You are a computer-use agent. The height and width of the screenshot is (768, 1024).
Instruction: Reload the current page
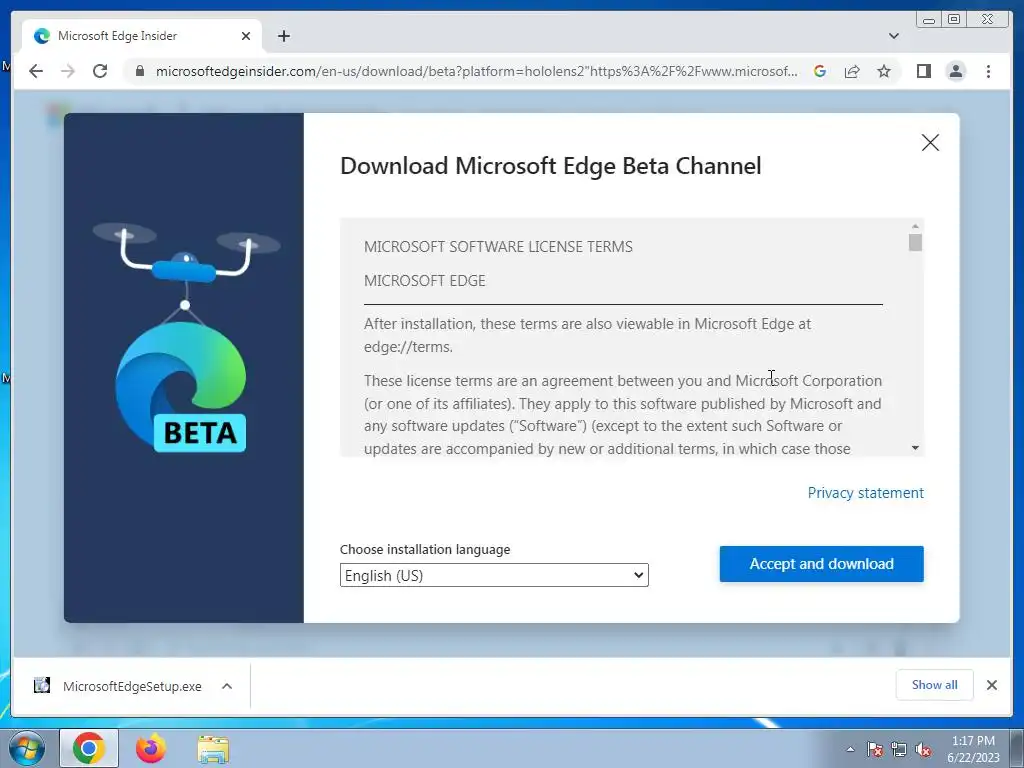click(100, 71)
